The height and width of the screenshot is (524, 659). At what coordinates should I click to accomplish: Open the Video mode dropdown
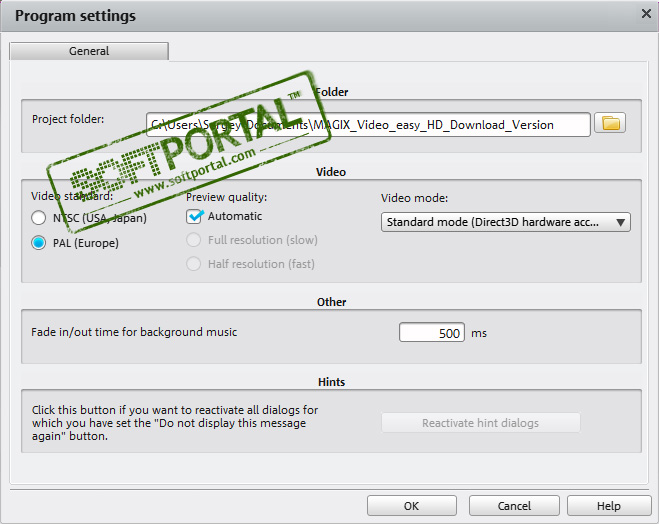click(506, 222)
